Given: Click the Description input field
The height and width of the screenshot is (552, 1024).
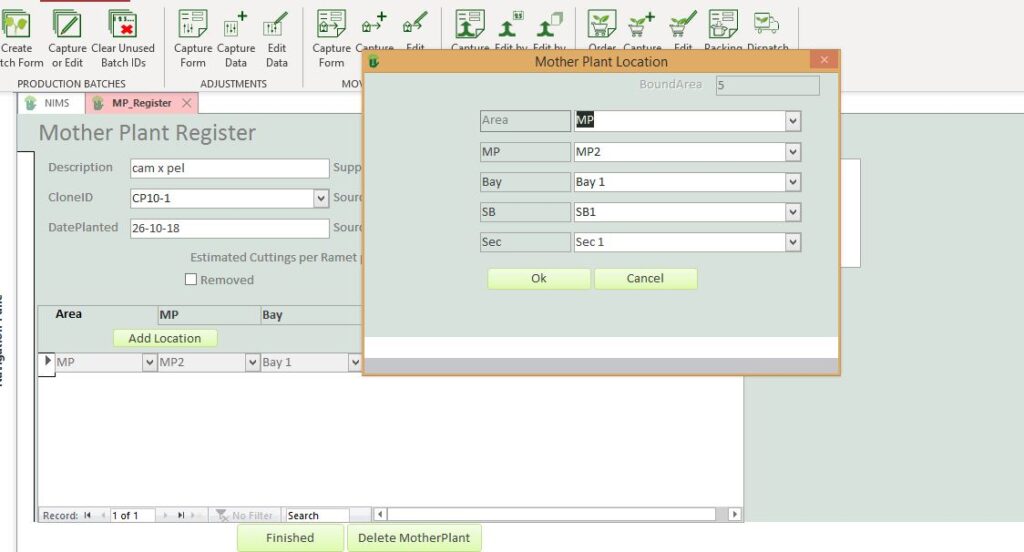Looking at the screenshot, I should [229, 169].
